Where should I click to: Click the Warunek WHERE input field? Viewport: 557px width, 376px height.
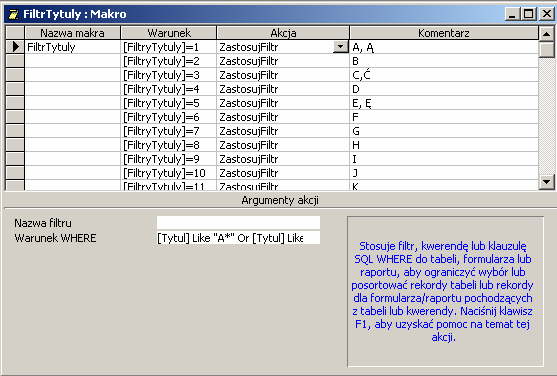click(238, 238)
